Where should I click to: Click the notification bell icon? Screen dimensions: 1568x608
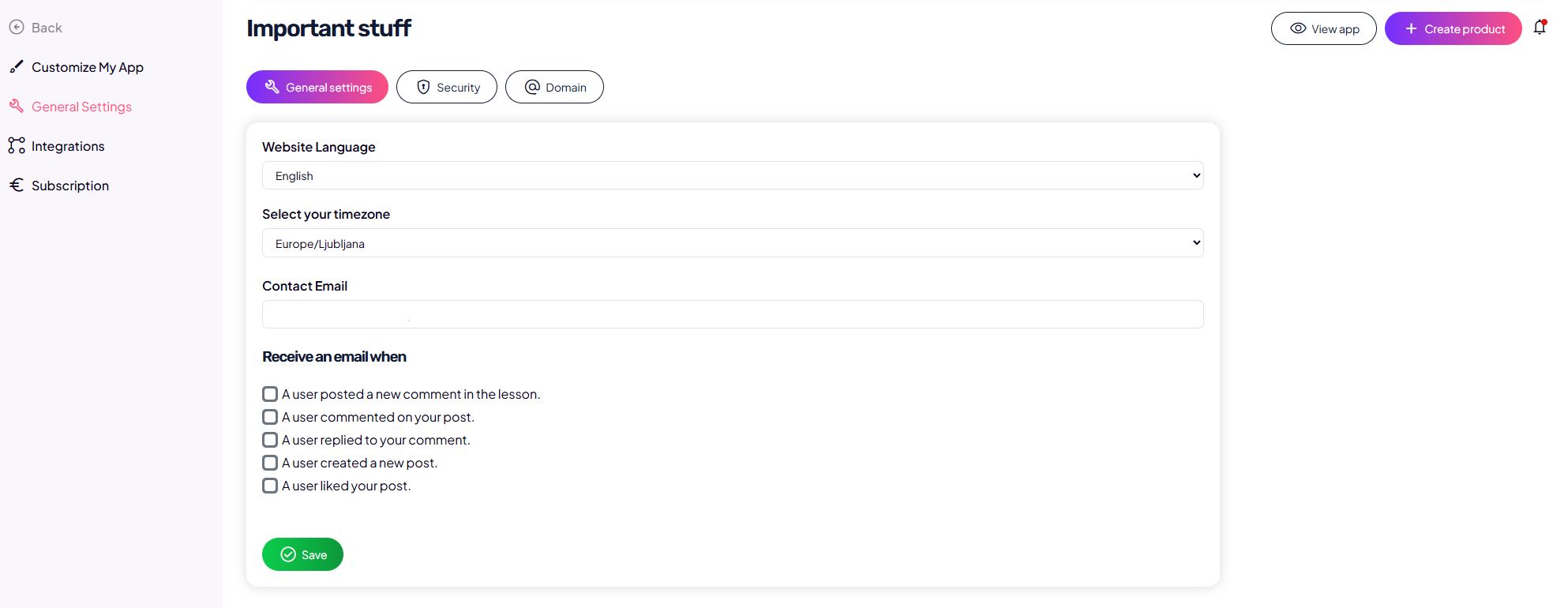pos(1539,28)
